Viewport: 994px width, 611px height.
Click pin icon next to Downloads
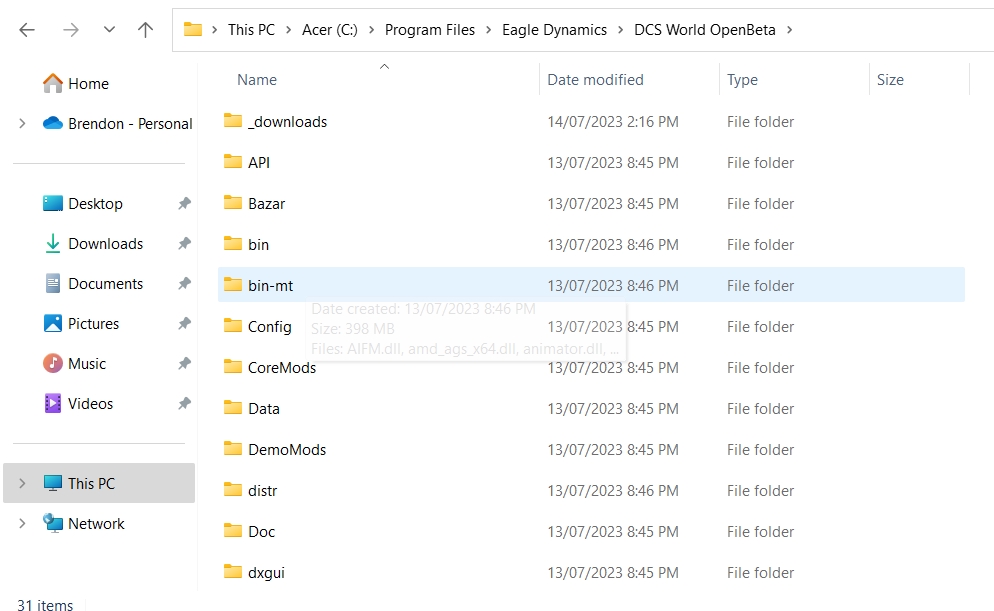[184, 243]
